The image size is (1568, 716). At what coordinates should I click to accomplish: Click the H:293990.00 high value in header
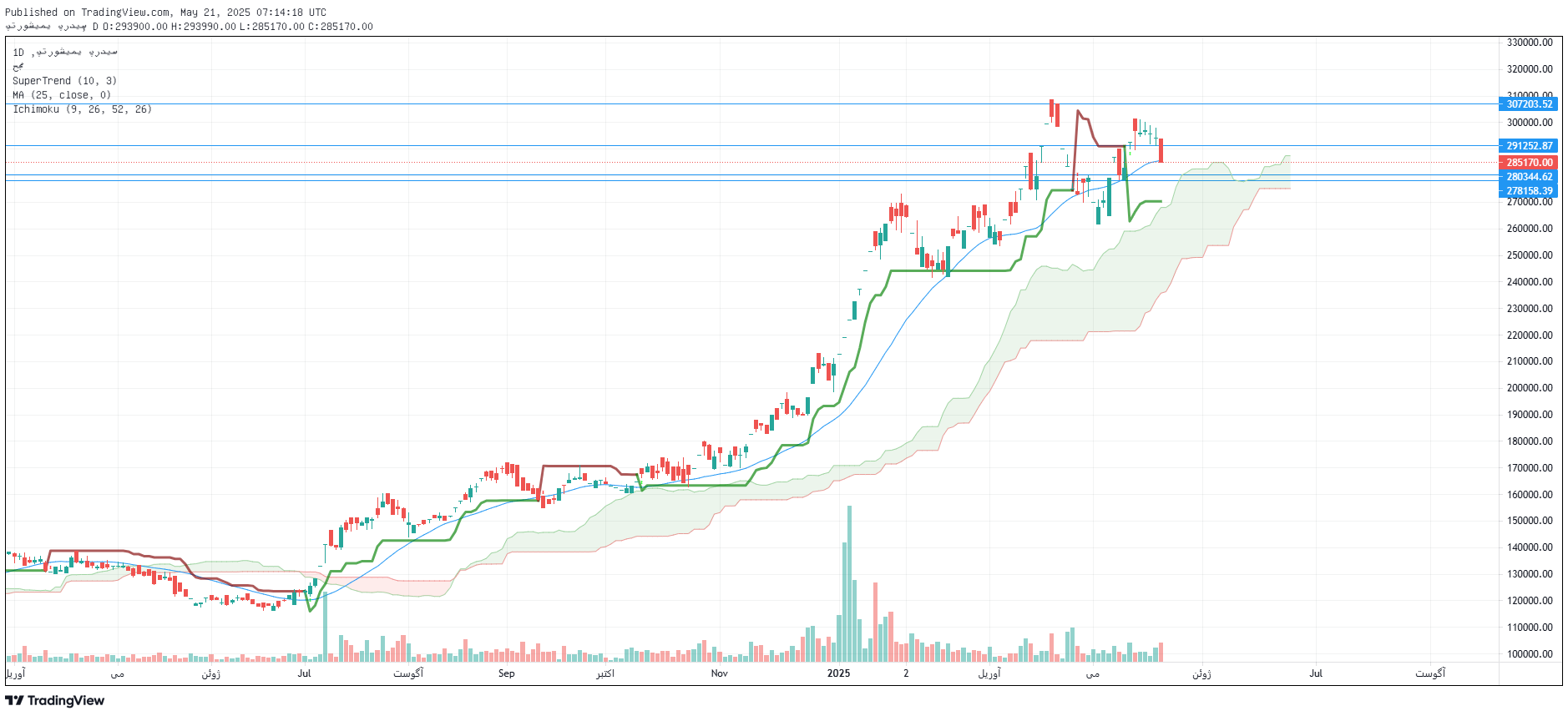pyautogui.click(x=204, y=27)
